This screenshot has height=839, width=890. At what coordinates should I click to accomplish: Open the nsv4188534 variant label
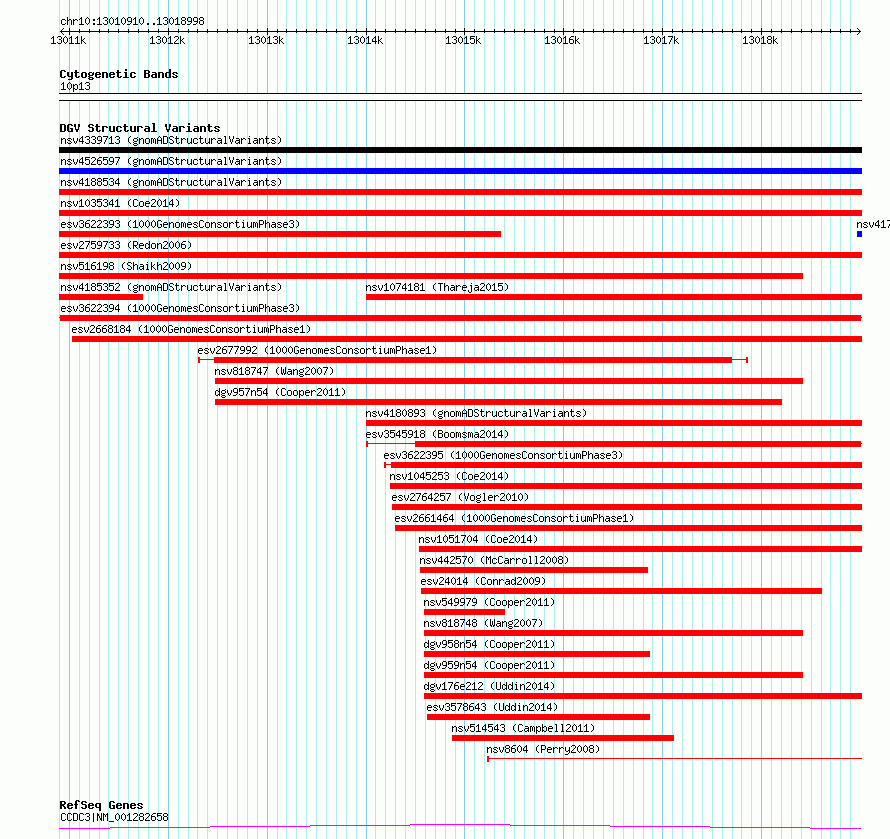click(171, 182)
